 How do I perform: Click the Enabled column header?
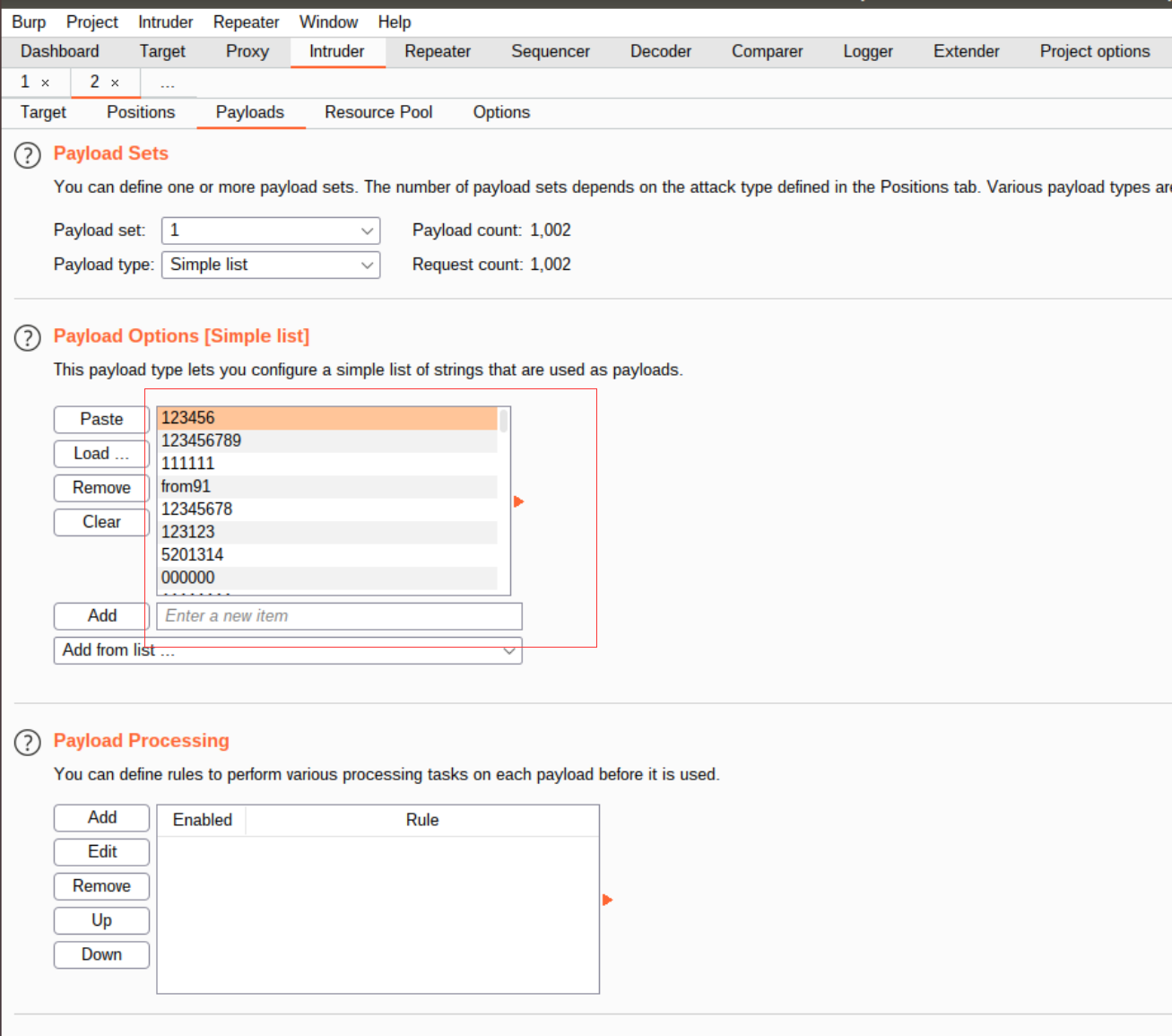202,821
